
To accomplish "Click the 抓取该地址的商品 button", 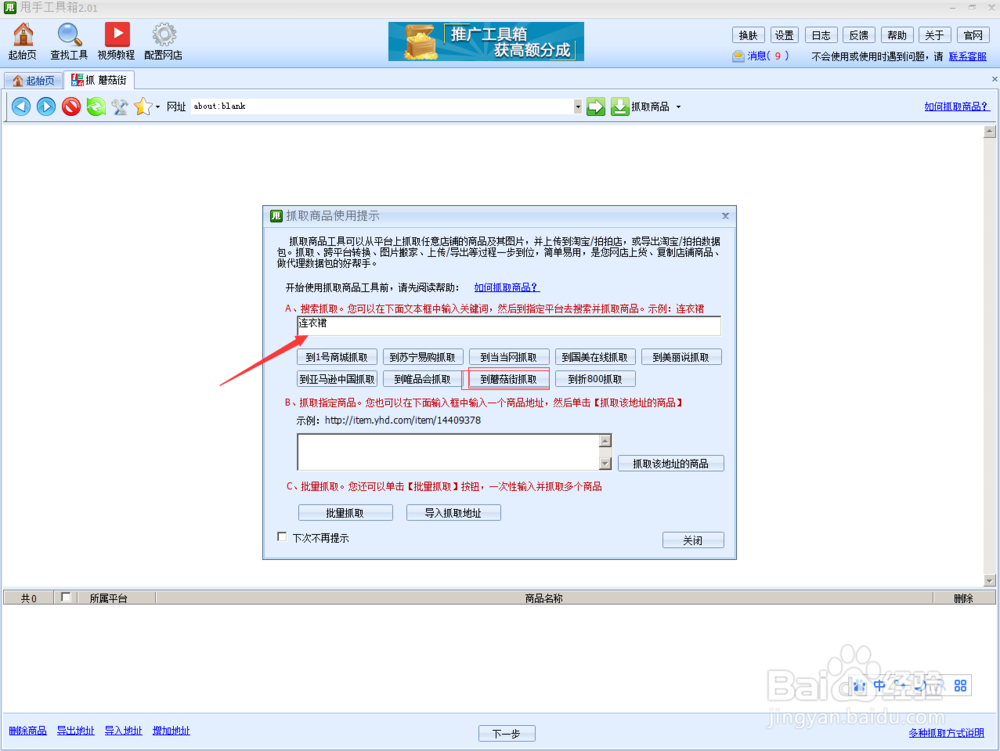I will [671, 463].
